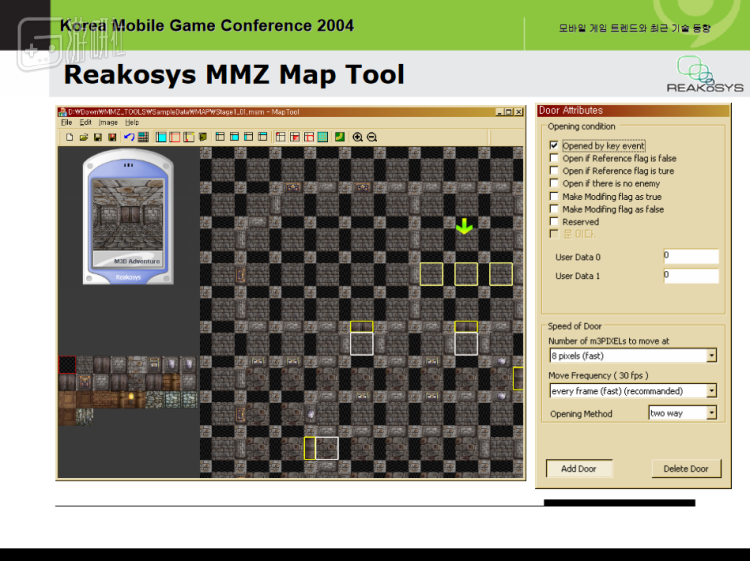The height and width of the screenshot is (561, 750).
Task: Click the Save disk toolbar icon
Action: click(x=98, y=137)
